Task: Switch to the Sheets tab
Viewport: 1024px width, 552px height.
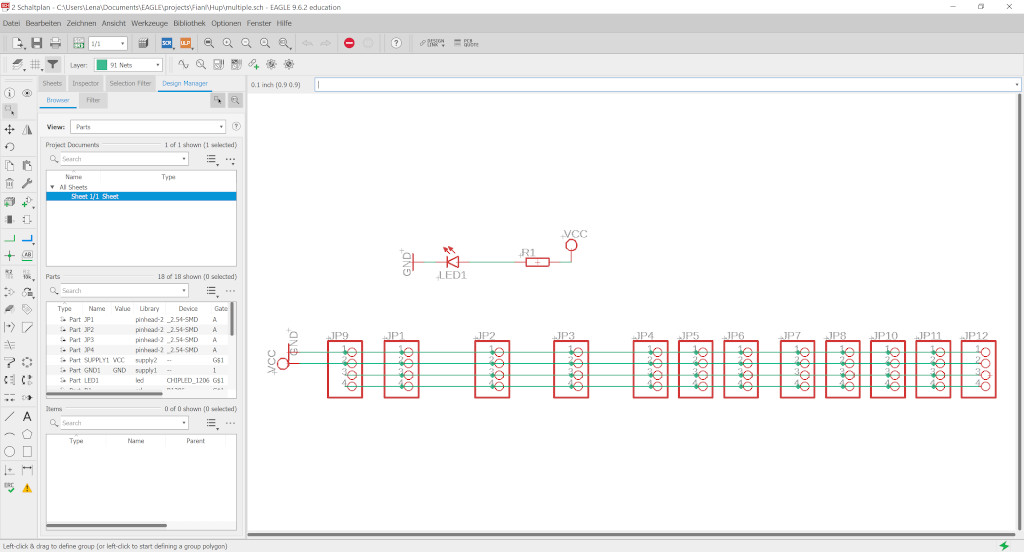Action: pyautogui.click(x=52, y=84)
